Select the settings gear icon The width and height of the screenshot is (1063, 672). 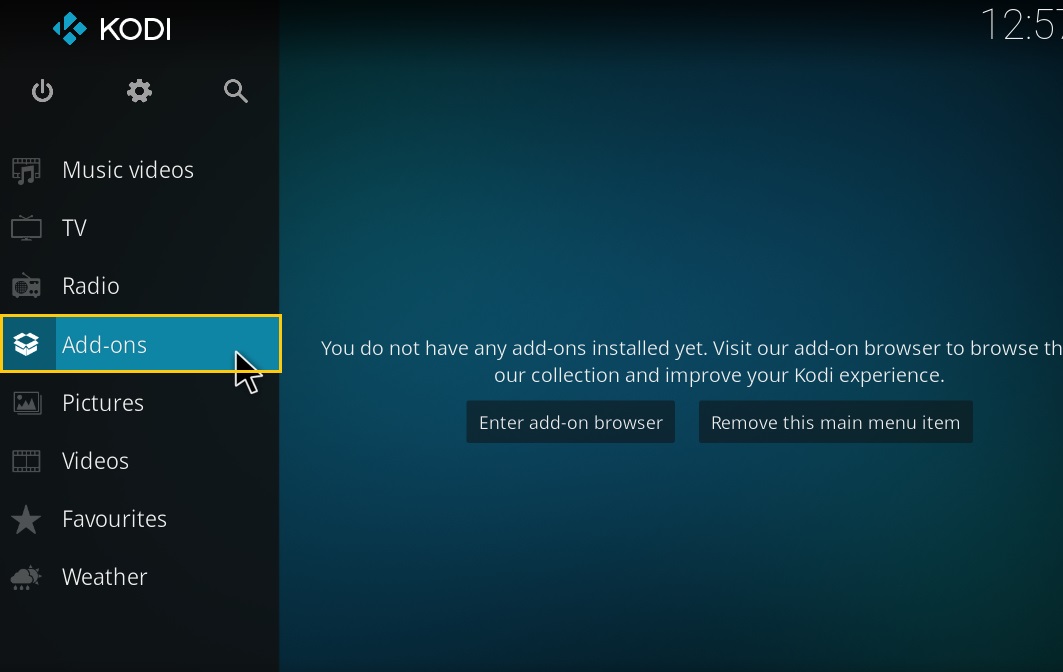click(139, 91)
